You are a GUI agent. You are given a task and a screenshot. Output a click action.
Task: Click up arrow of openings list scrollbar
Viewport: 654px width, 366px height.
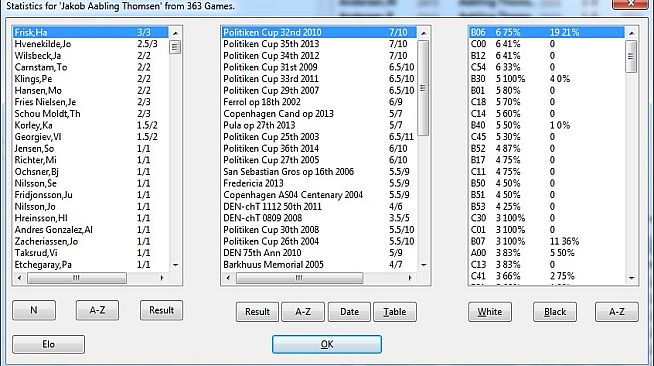coord(631,33)
